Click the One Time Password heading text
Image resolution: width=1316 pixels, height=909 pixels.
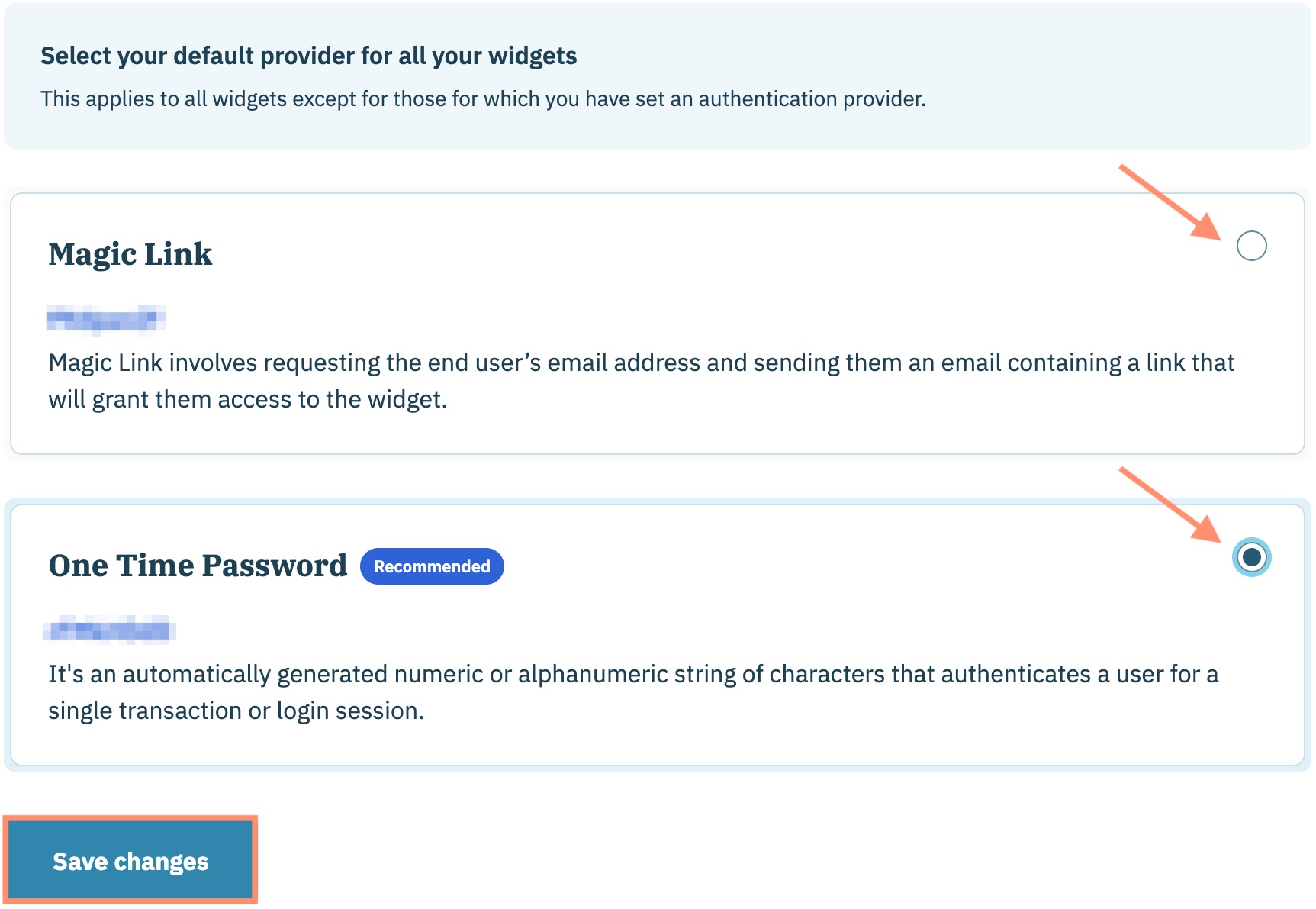[x=198, y=566]
